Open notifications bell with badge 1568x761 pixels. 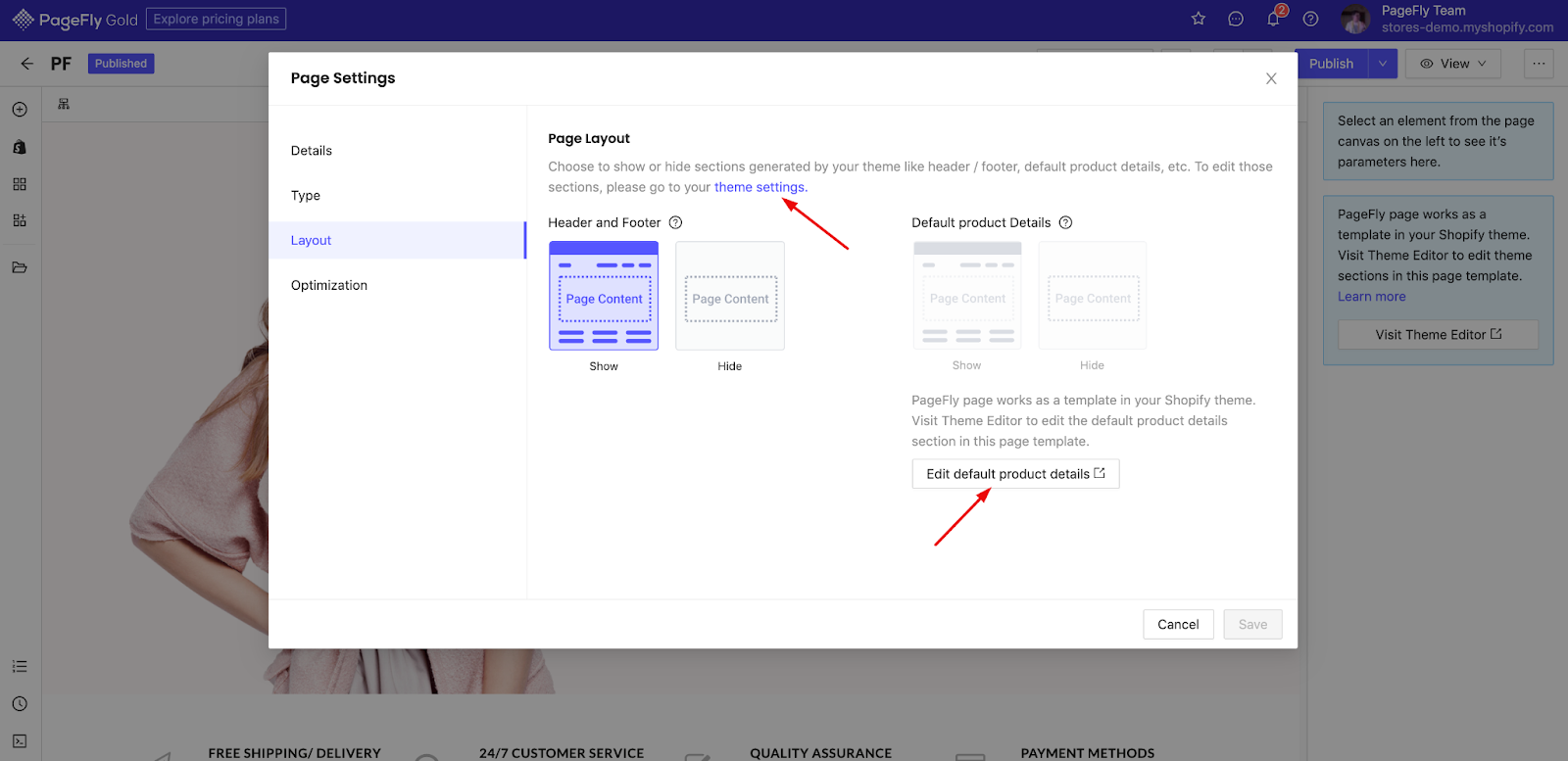click(x=1274, y=17)
